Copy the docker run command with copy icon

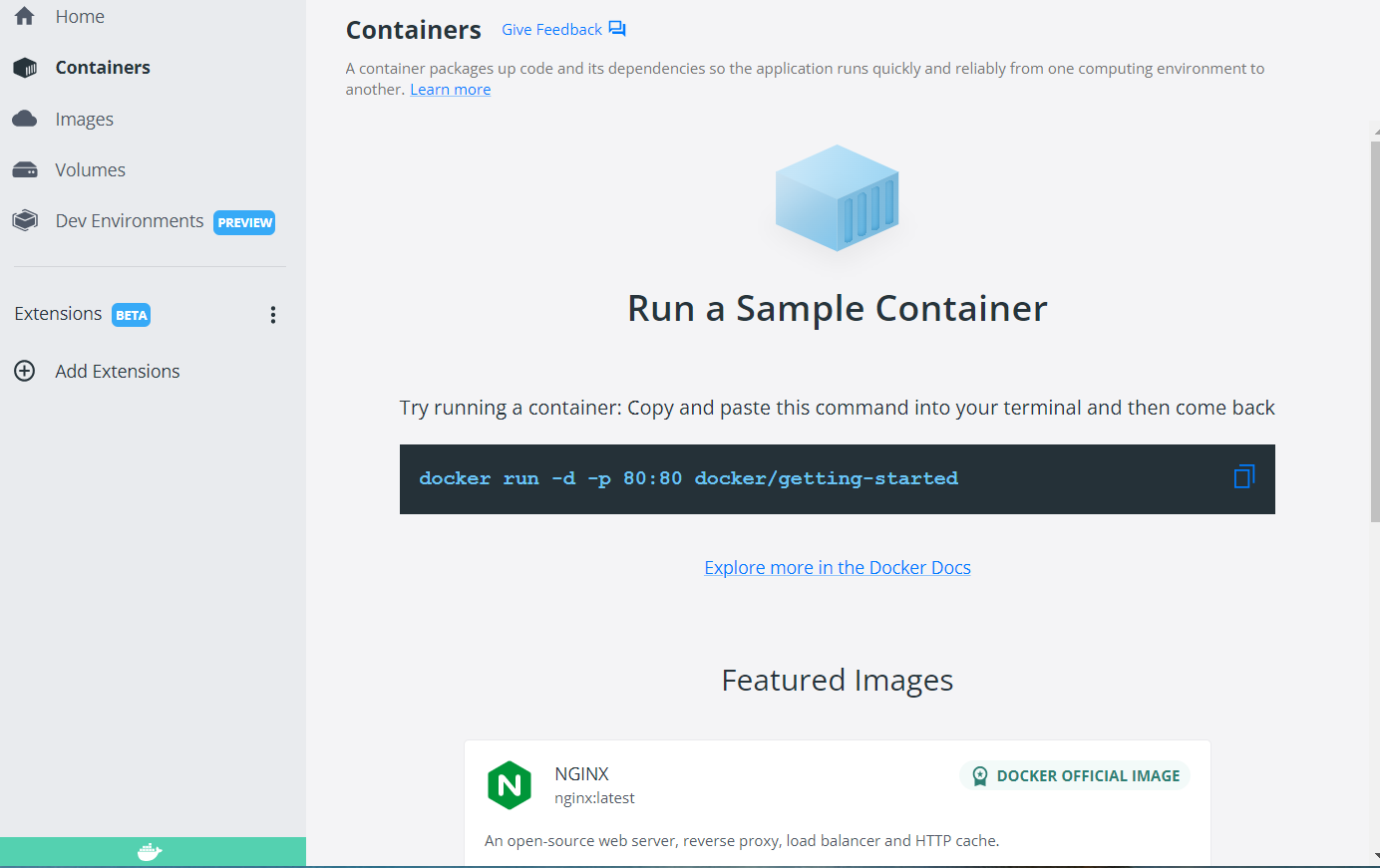tap(1243, 476)
